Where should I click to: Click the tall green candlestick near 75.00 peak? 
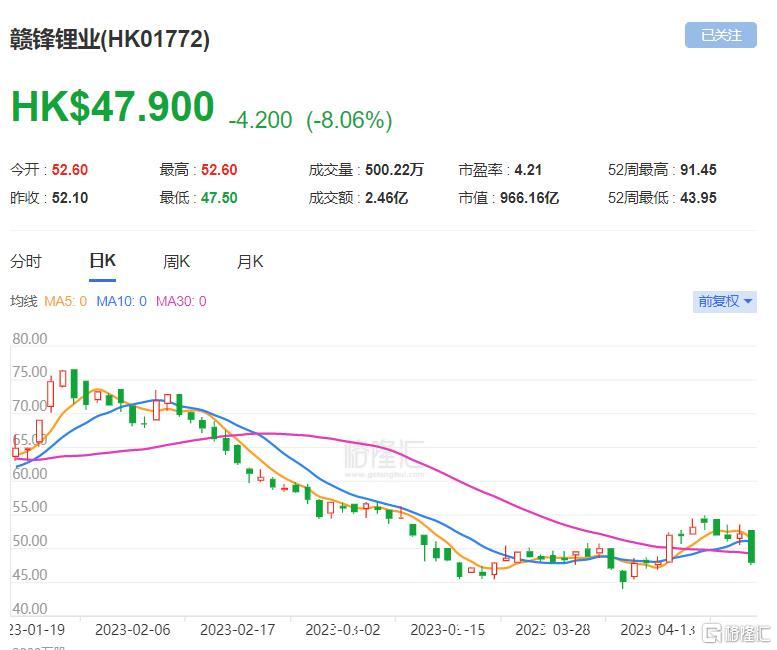(74, 384)
